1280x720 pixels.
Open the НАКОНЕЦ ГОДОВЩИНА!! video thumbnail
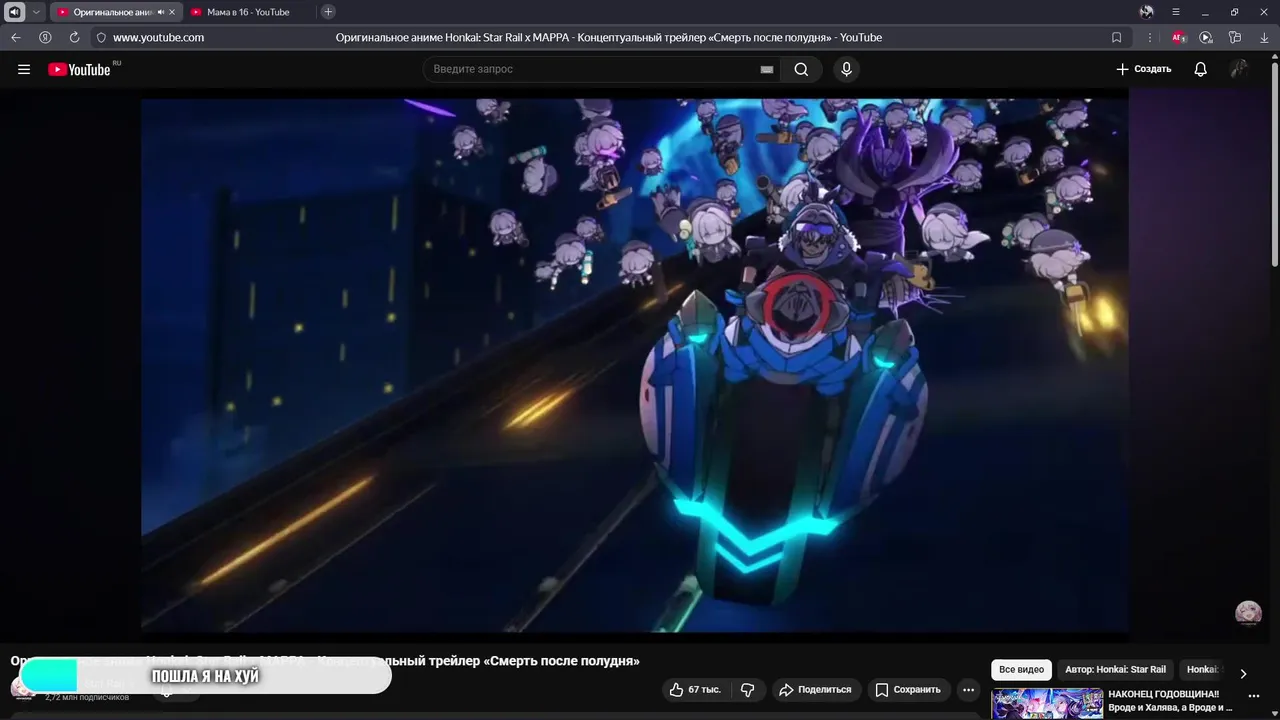(x=1047, y=704)
